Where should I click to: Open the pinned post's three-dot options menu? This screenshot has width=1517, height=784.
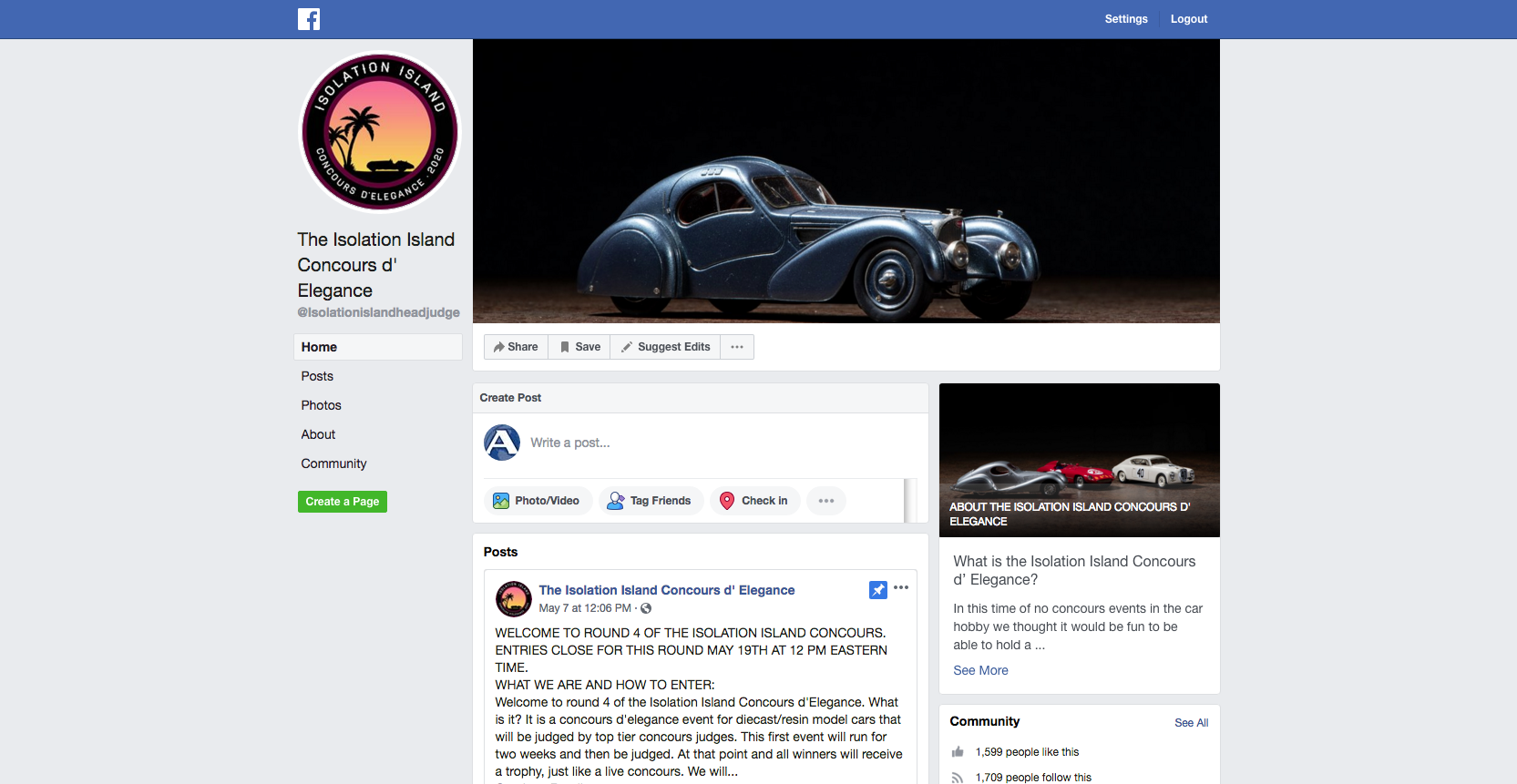tap(901, 588)
